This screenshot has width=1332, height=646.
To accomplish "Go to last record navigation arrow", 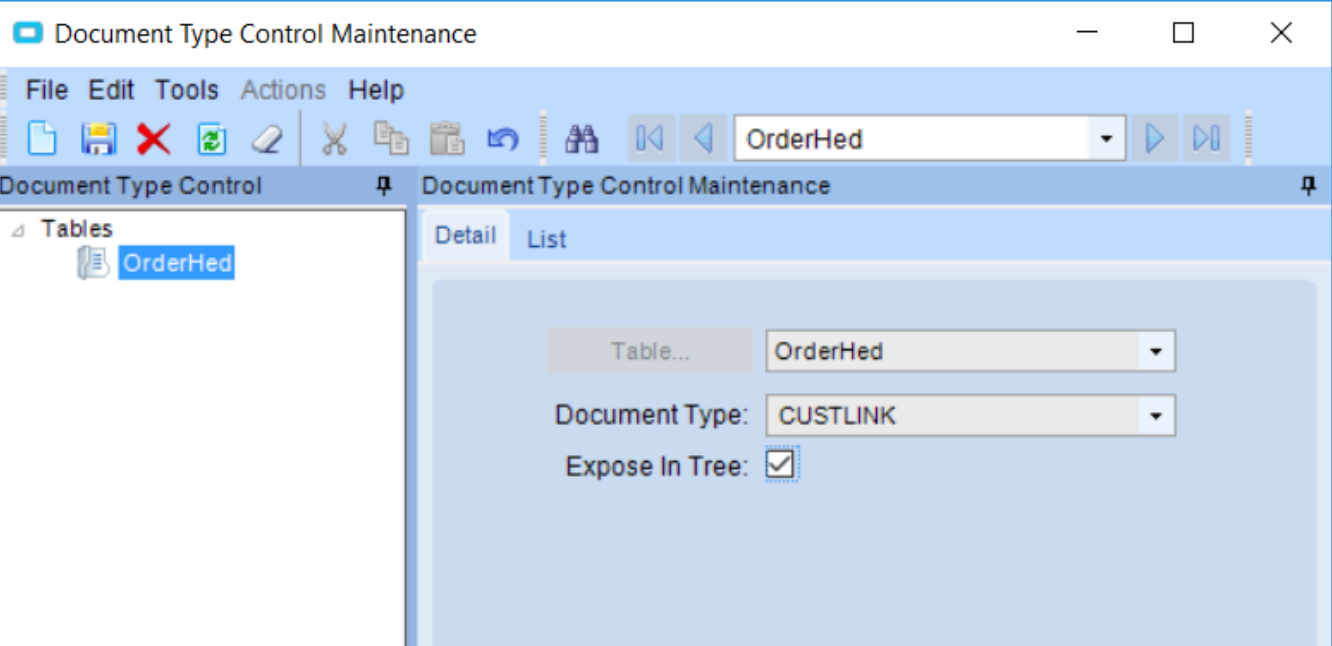I will (x=1206, y=138).
